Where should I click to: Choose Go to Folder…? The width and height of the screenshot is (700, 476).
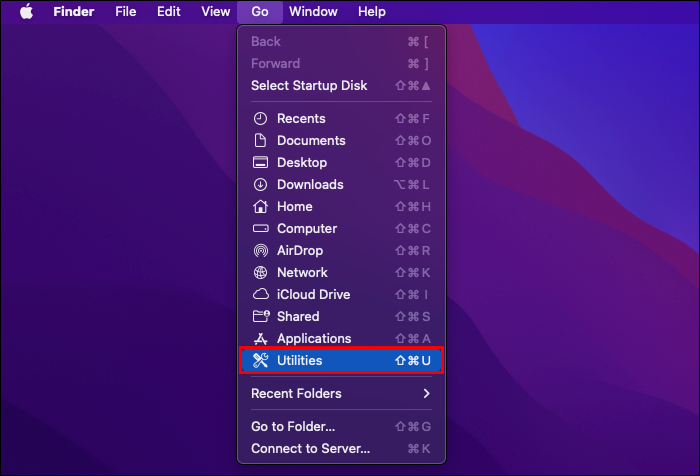(342, 426)
